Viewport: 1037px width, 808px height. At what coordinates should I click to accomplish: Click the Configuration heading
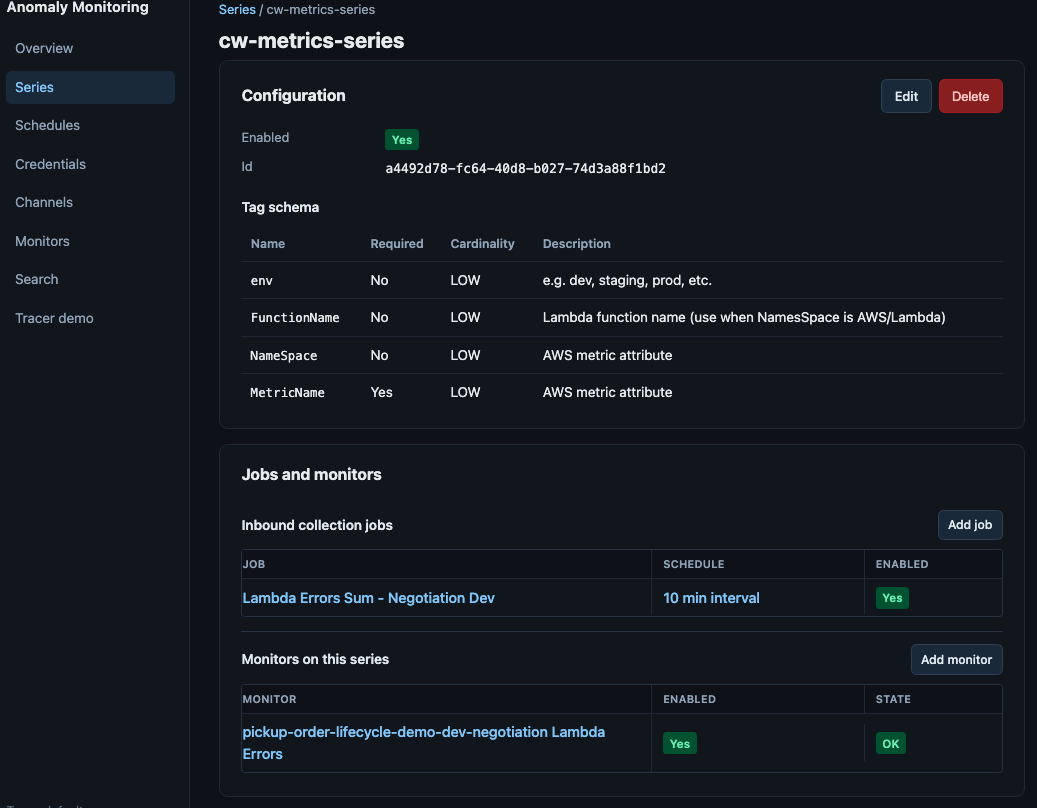click(x=293, y=95)
